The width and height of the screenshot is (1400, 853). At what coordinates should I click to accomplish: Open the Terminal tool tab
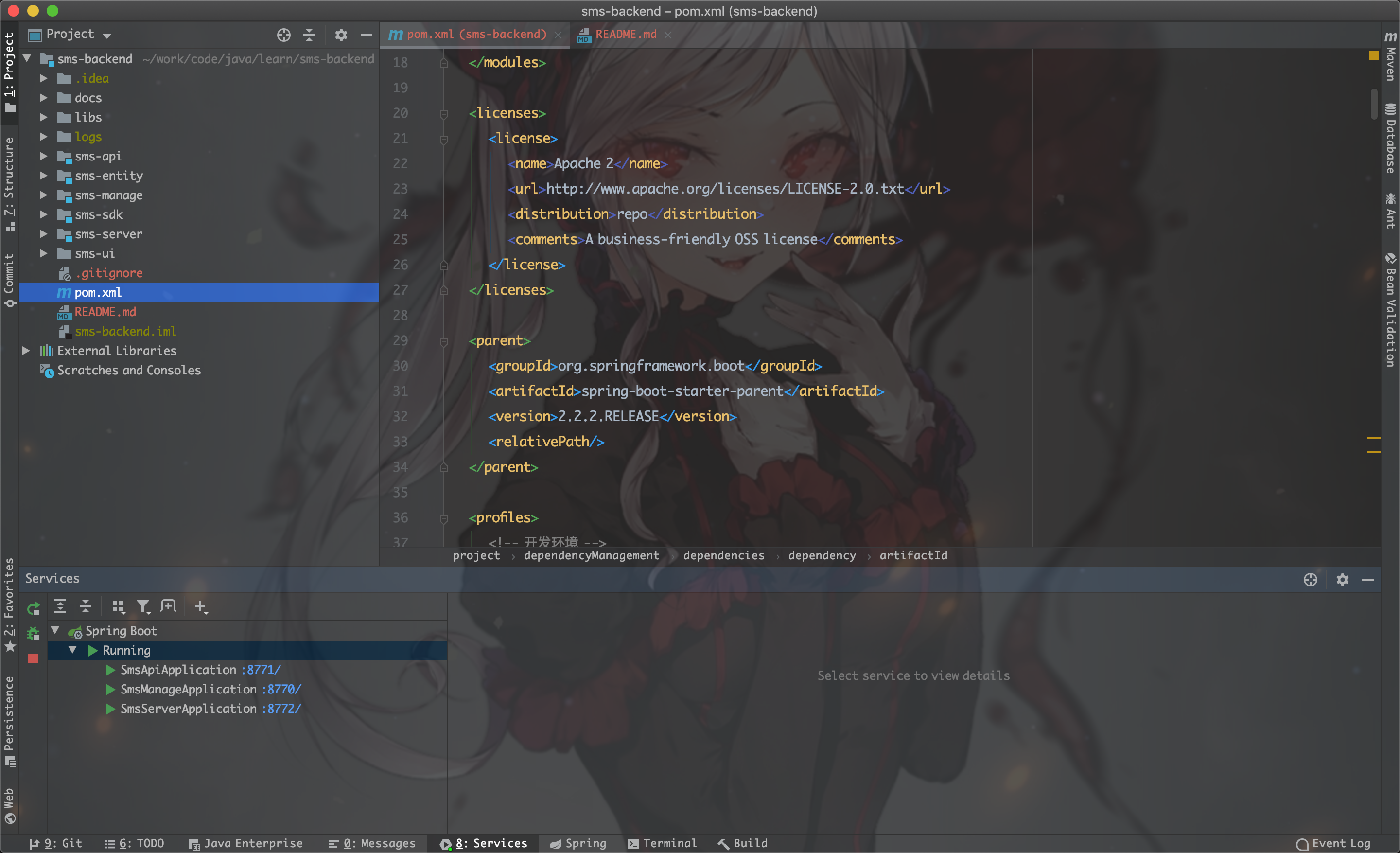click(x=663, y=843)
